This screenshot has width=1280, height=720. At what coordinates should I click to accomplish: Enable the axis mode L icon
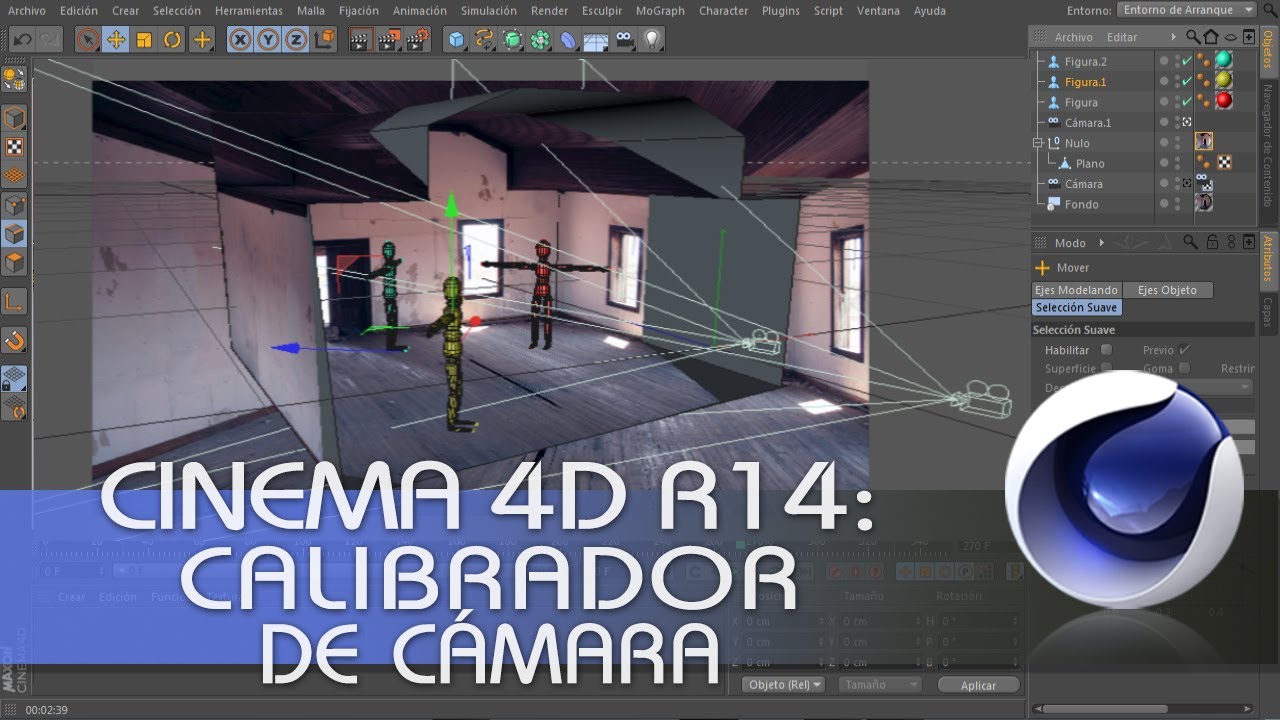point(14,302)
